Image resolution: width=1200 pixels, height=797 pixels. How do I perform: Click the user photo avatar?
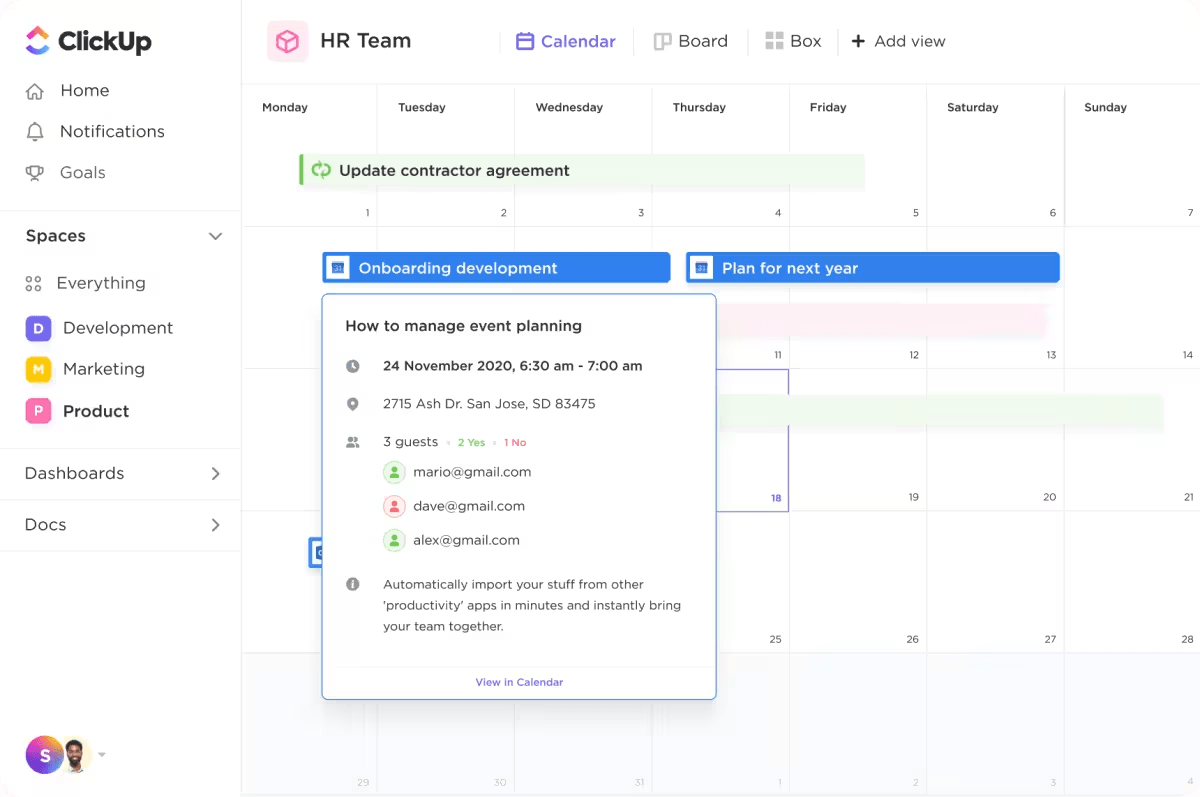(x=76, y=755)
